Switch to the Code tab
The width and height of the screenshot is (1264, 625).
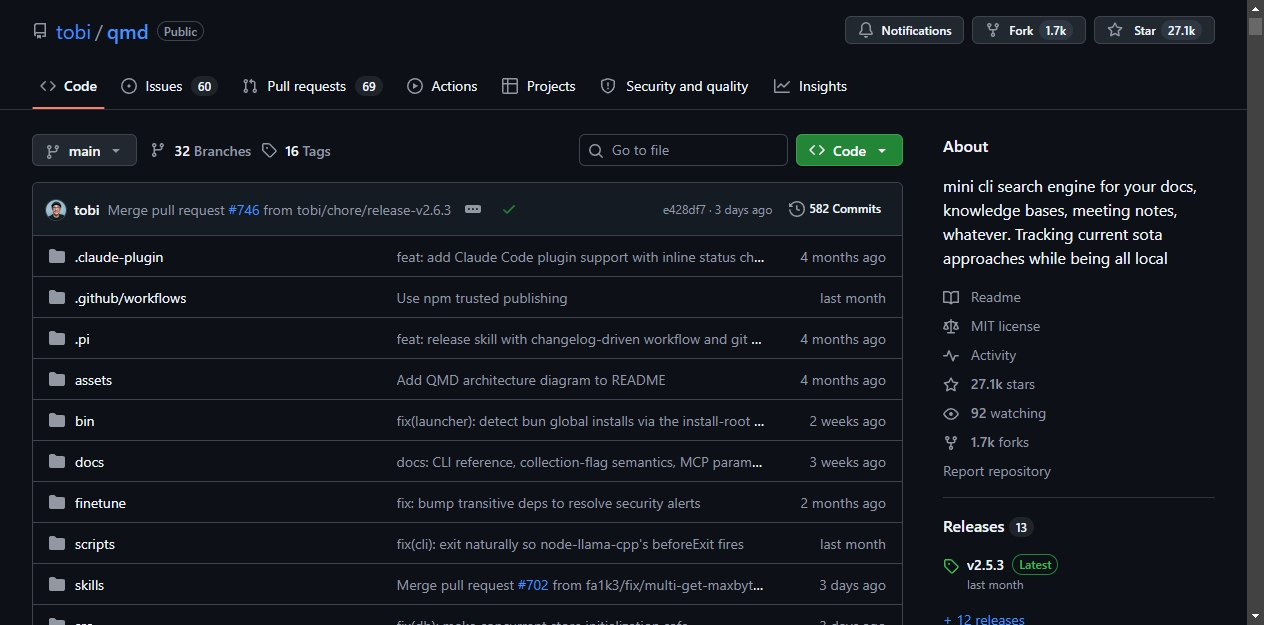pos(68,86)
